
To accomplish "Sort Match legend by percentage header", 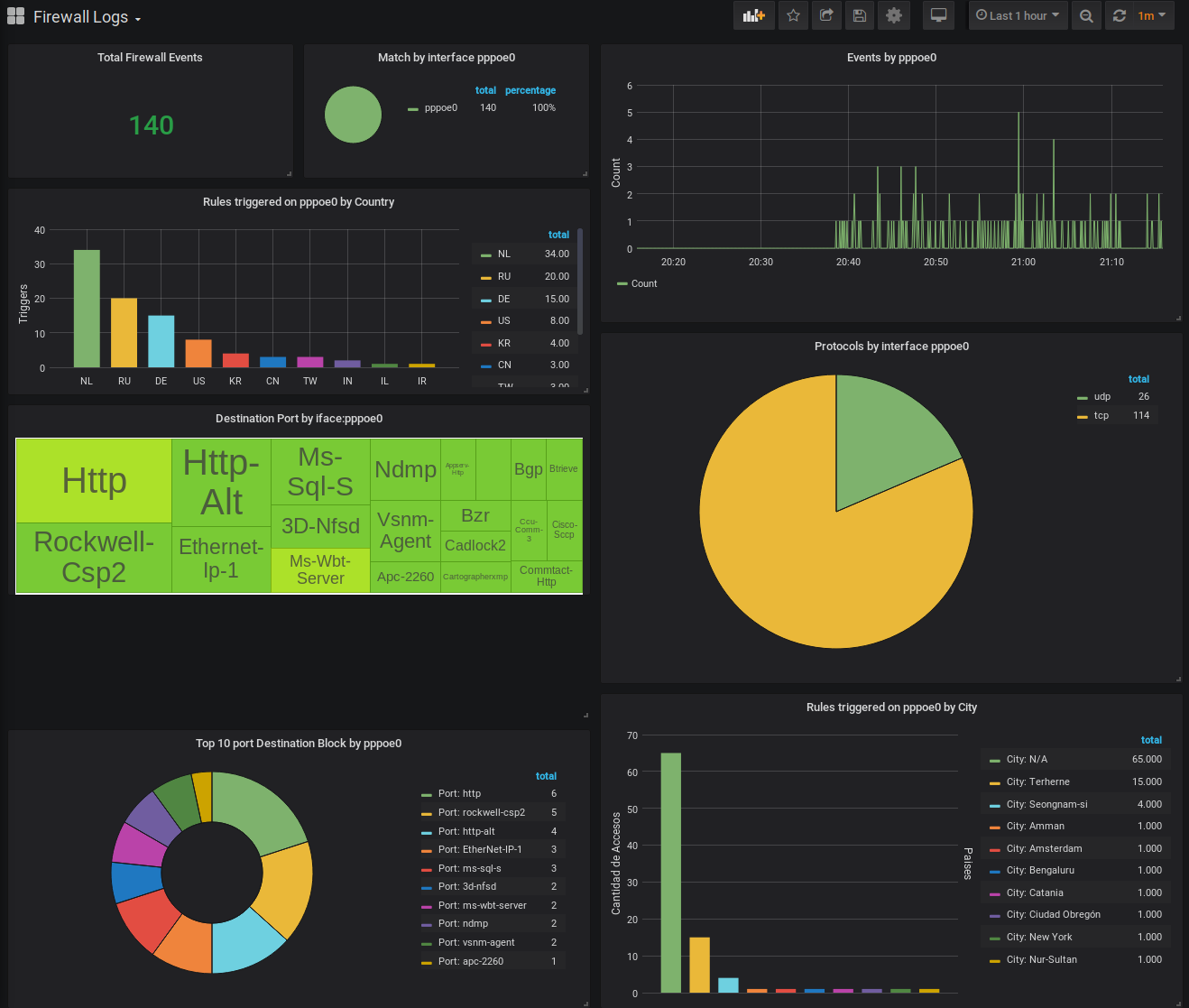I will click(x=530, y=90).
